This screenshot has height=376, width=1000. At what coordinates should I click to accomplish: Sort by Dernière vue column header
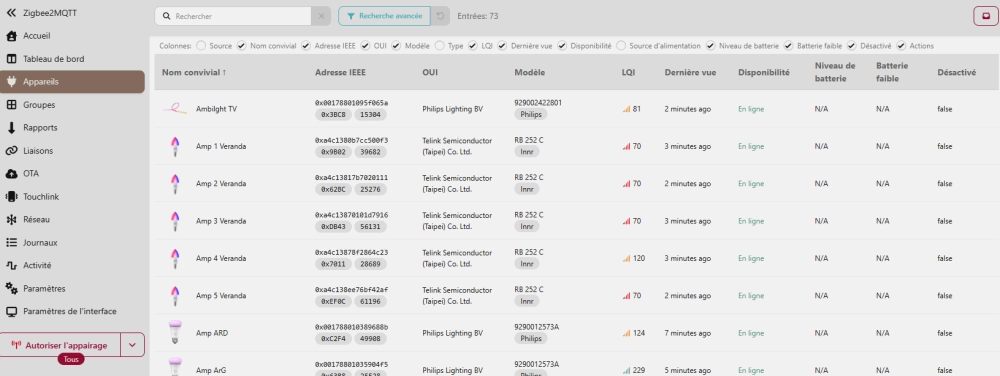point(690,73)
